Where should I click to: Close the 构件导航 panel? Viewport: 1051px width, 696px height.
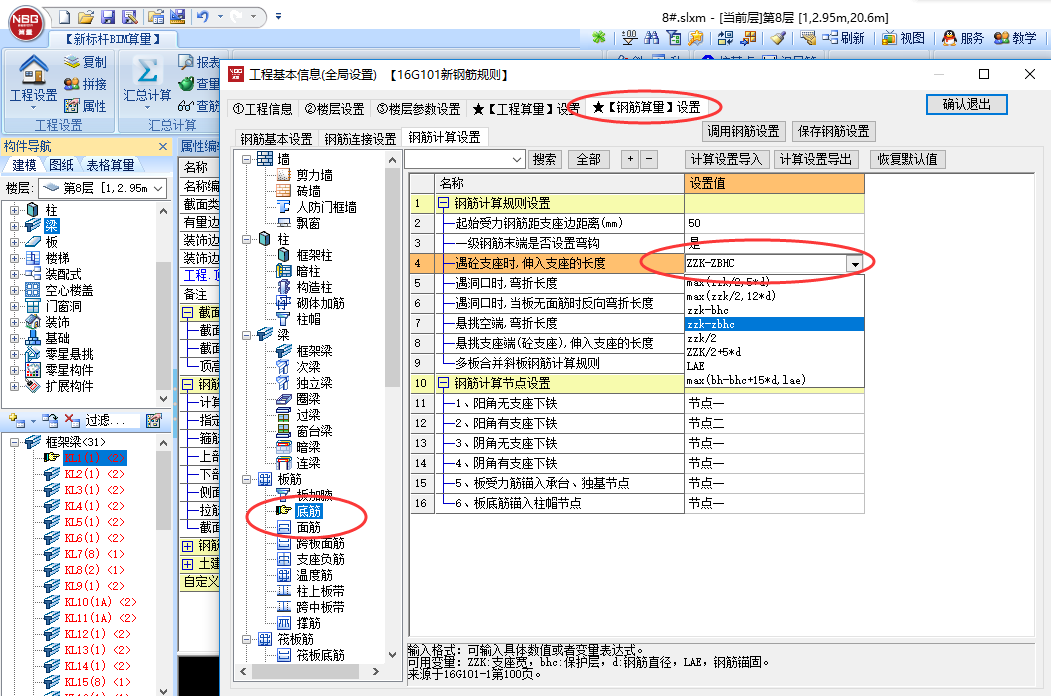pos(163,146)
